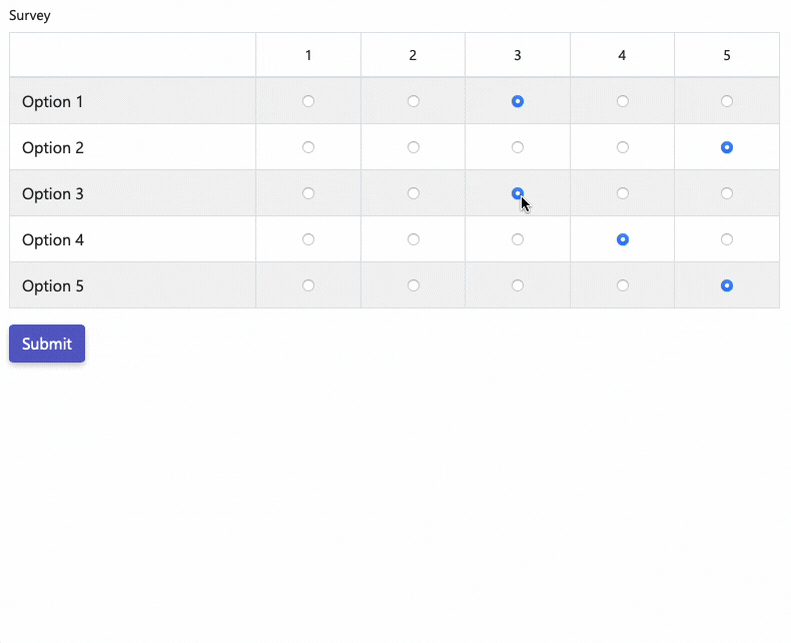This screenshot has width=791, height=643.
Task: Pick rating 3 for Option 4
Action: pos(518,240)
